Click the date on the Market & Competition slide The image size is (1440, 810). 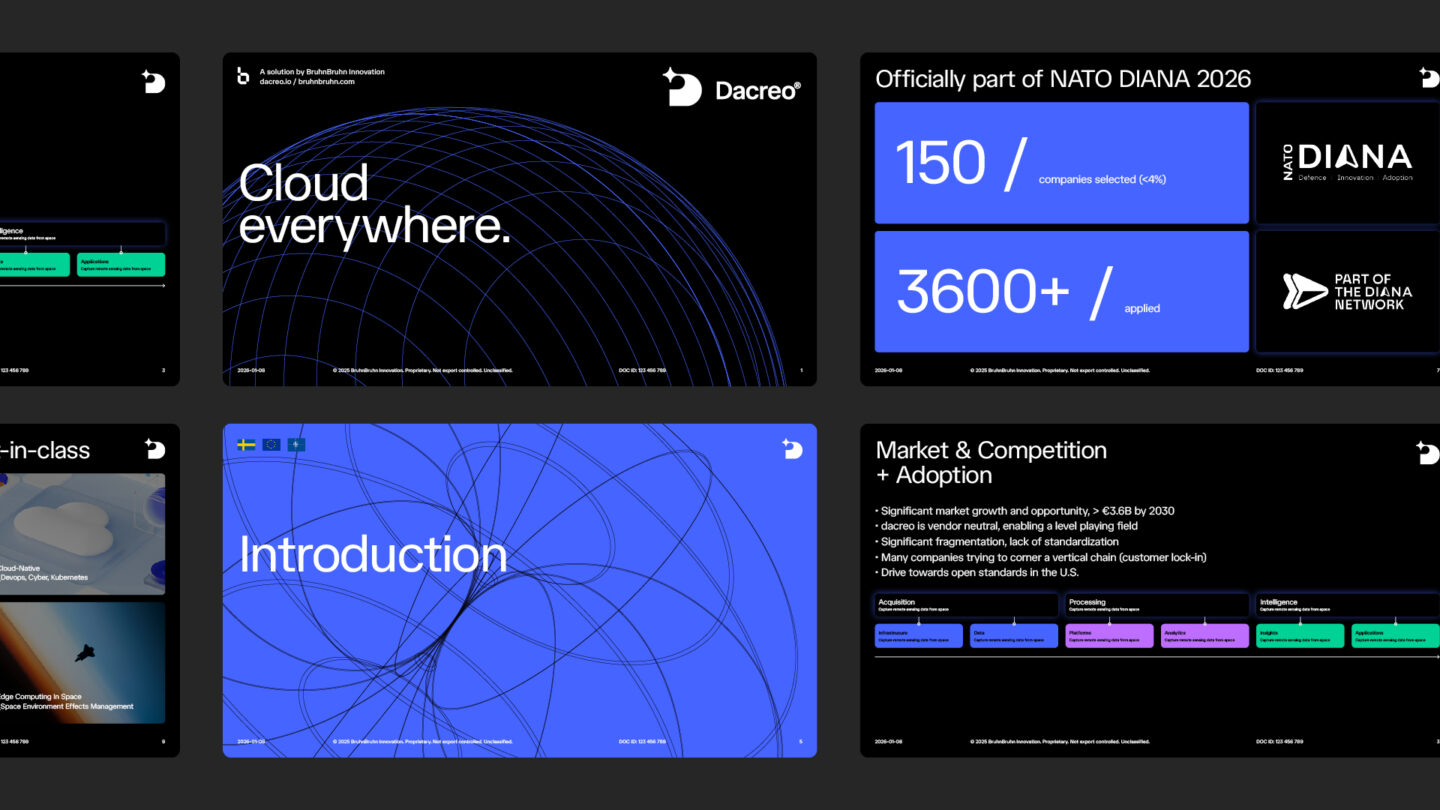point(888,742)
